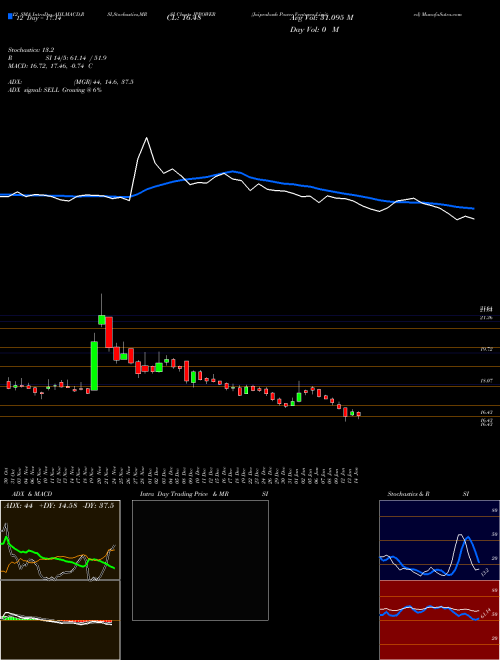
Task: Select the '12 Day = 17.14' SMA label
Action: pos(38,19)
